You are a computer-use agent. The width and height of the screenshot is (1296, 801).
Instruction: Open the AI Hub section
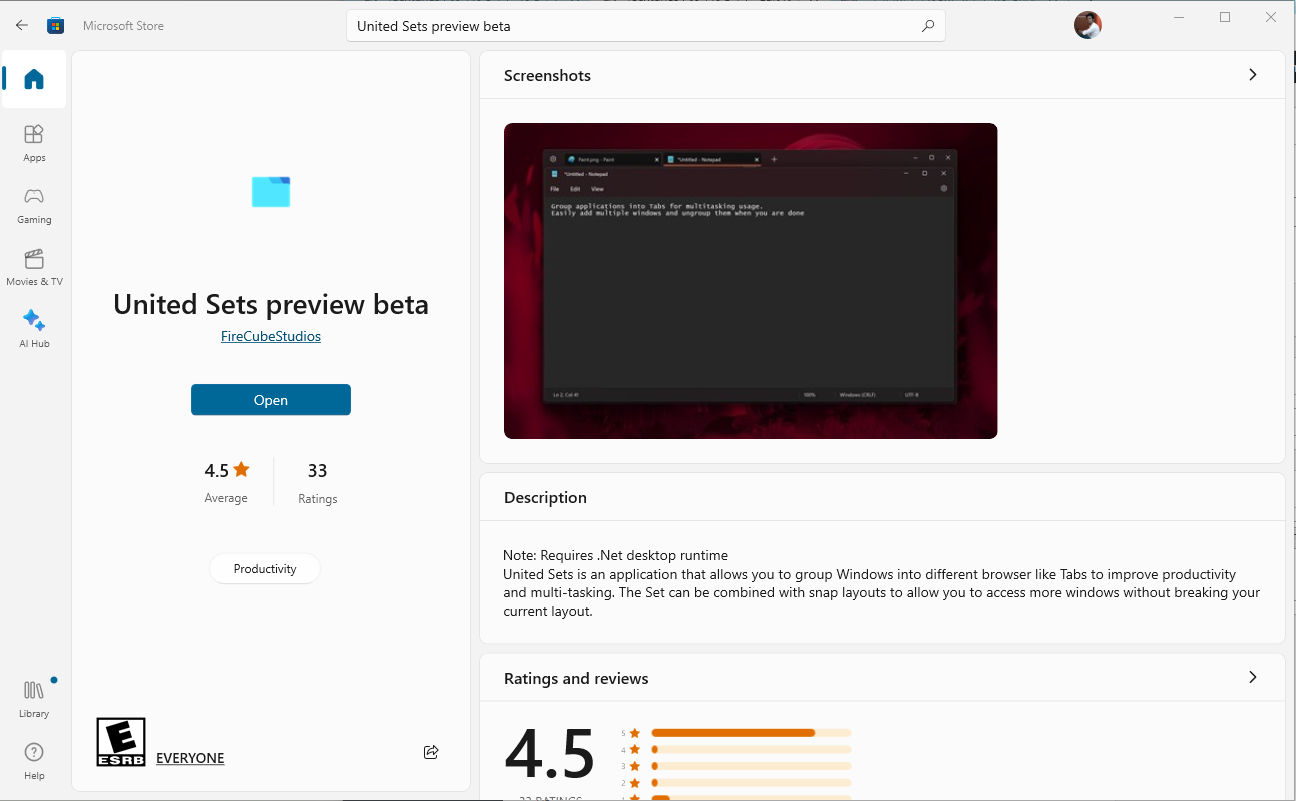click(34, 328)
